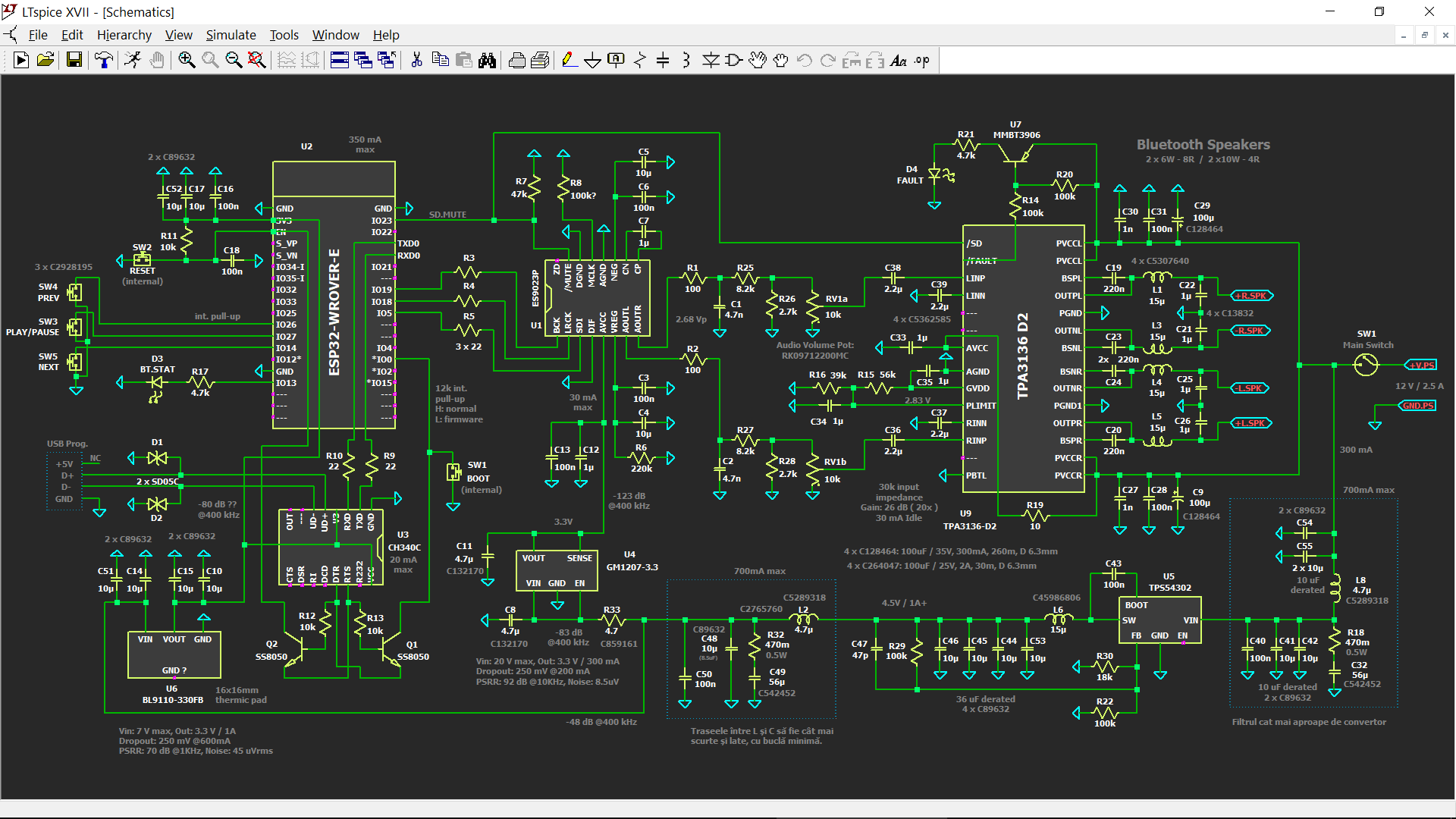Open the Simulate menu

231,35
